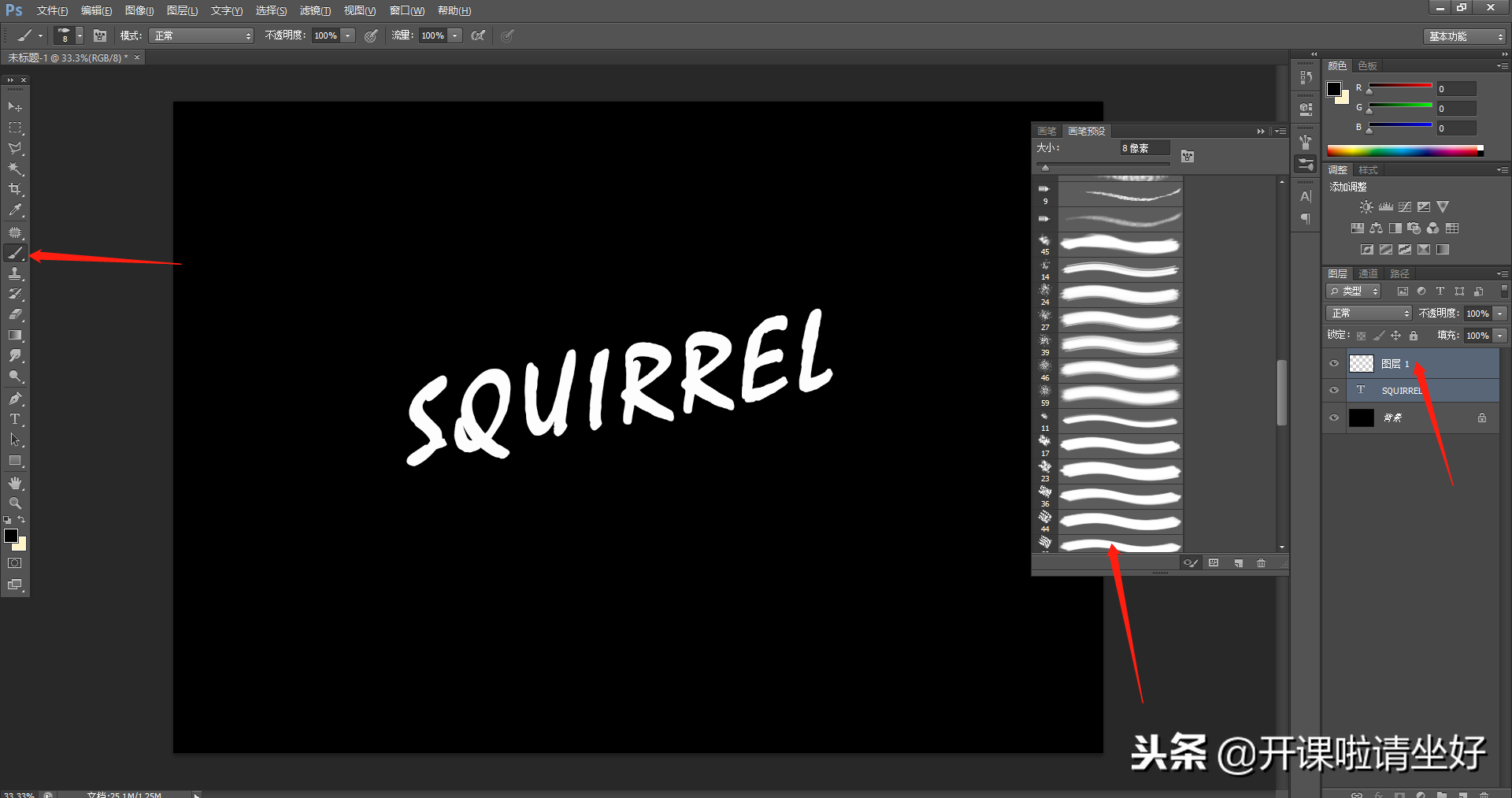This screenshot has width=1512, height=798.
Task: Add an Invert adjustment
Action: point(1367,250)
